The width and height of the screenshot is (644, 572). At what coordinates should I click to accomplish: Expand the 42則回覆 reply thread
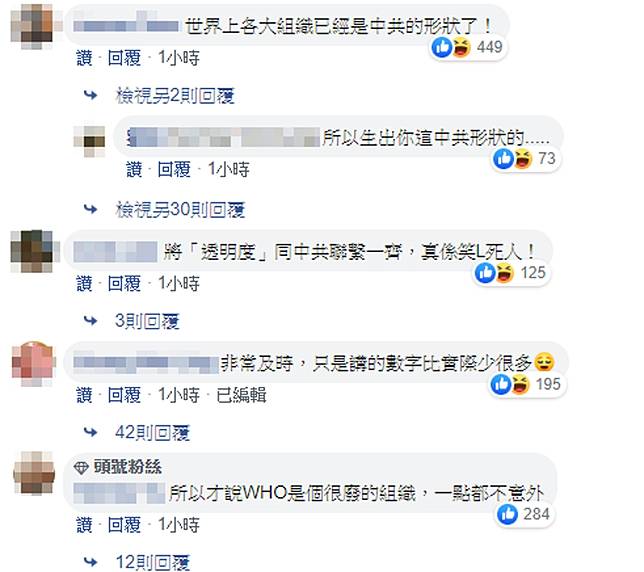click(152, 432)
